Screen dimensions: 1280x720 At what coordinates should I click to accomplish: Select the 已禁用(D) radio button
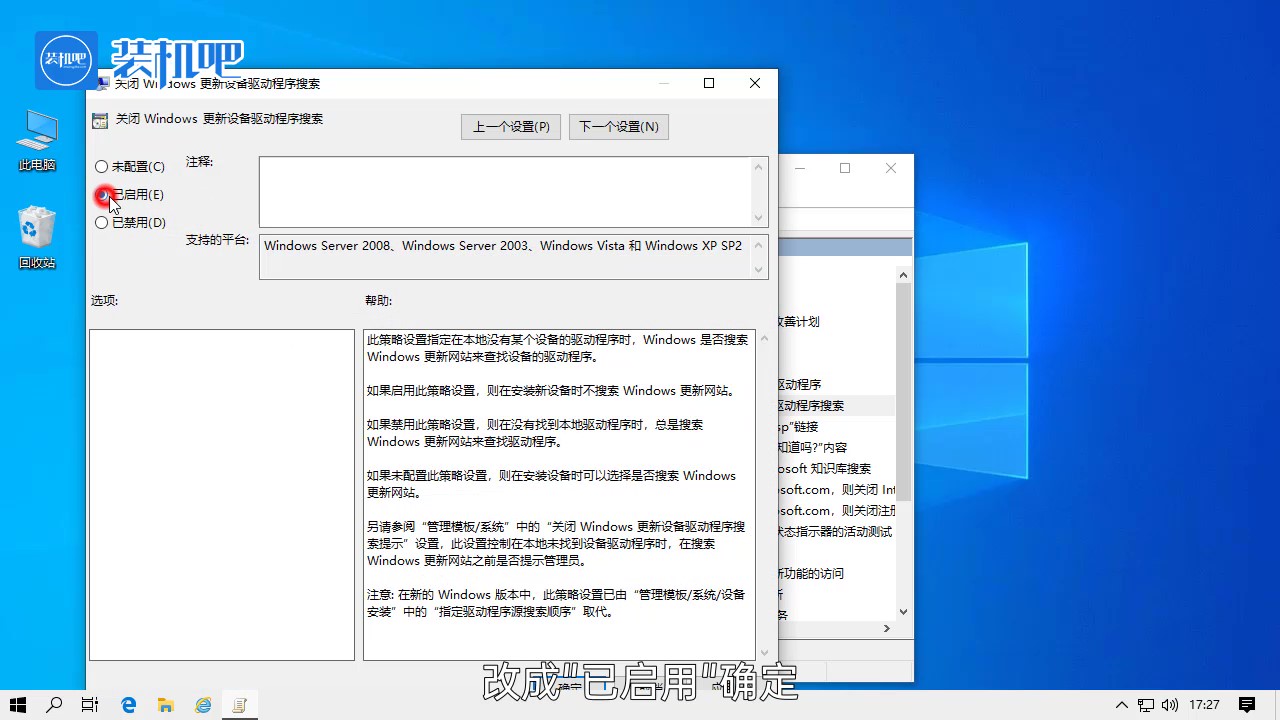(101, 222)
